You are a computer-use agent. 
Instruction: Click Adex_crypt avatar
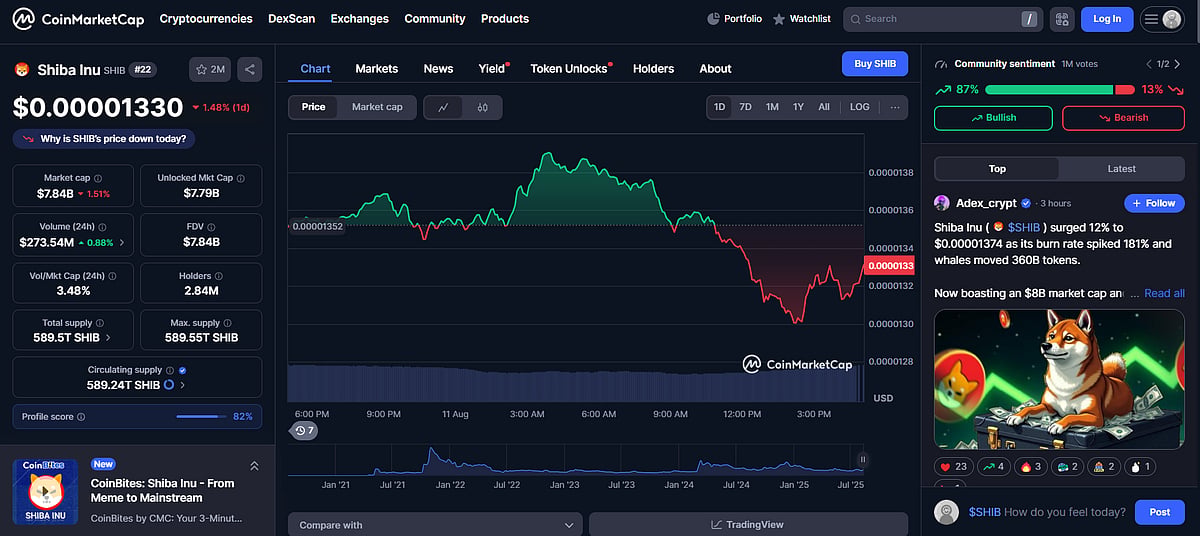pos(942,203)
